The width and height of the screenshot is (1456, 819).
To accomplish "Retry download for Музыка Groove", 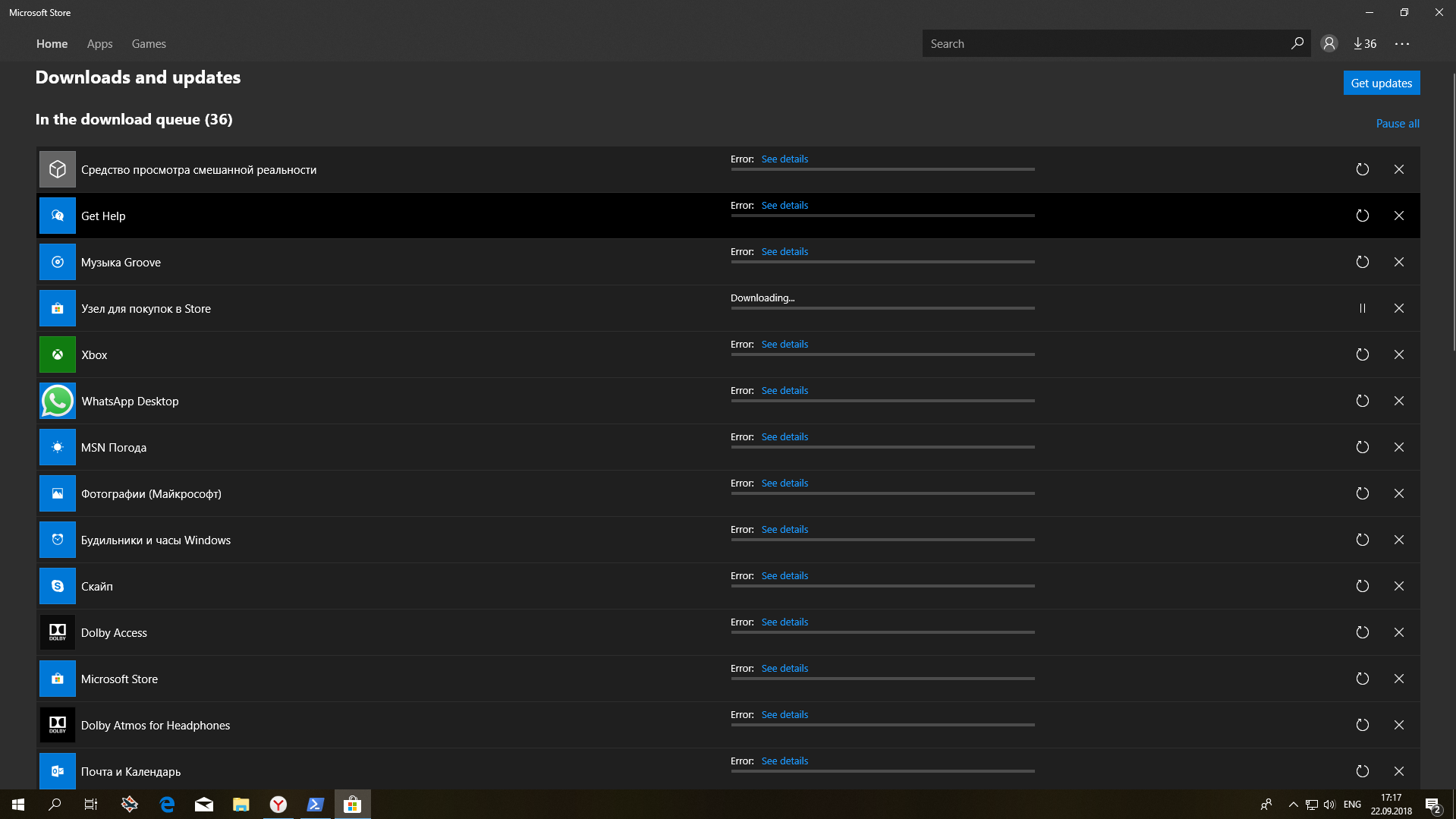I will (x=1362, y=262).
